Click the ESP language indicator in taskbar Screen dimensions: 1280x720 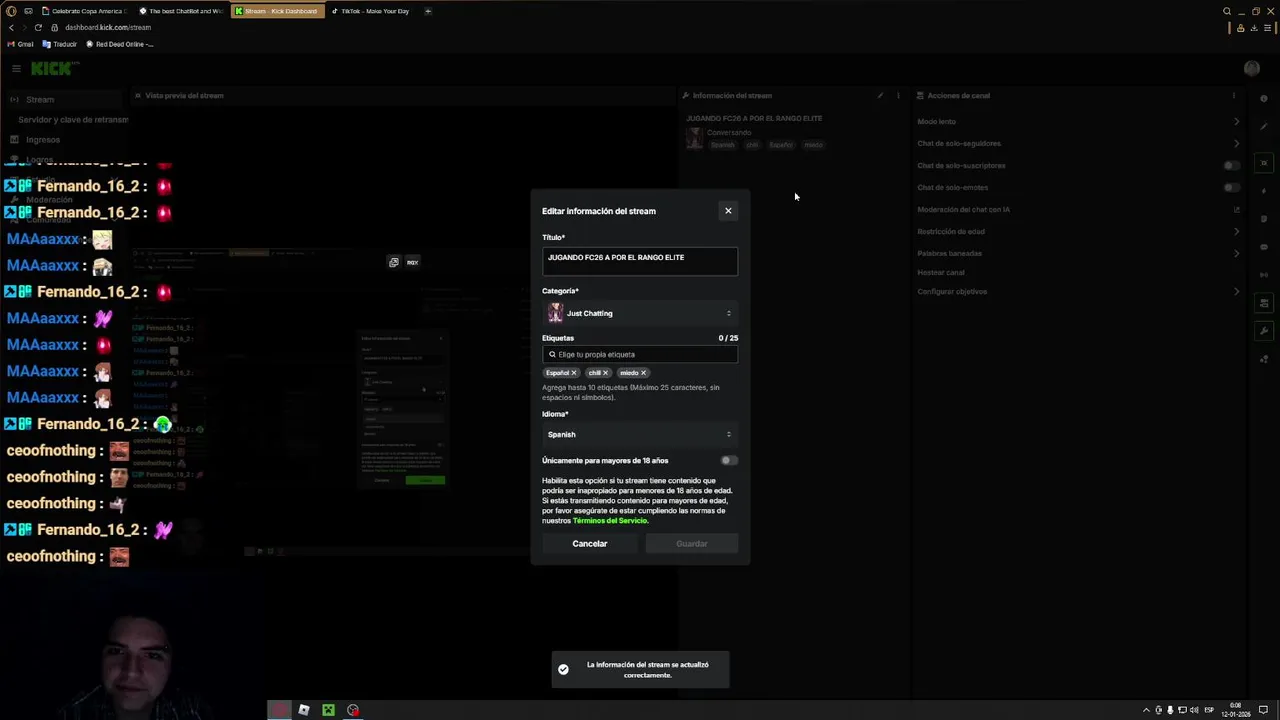(1209, 710)
